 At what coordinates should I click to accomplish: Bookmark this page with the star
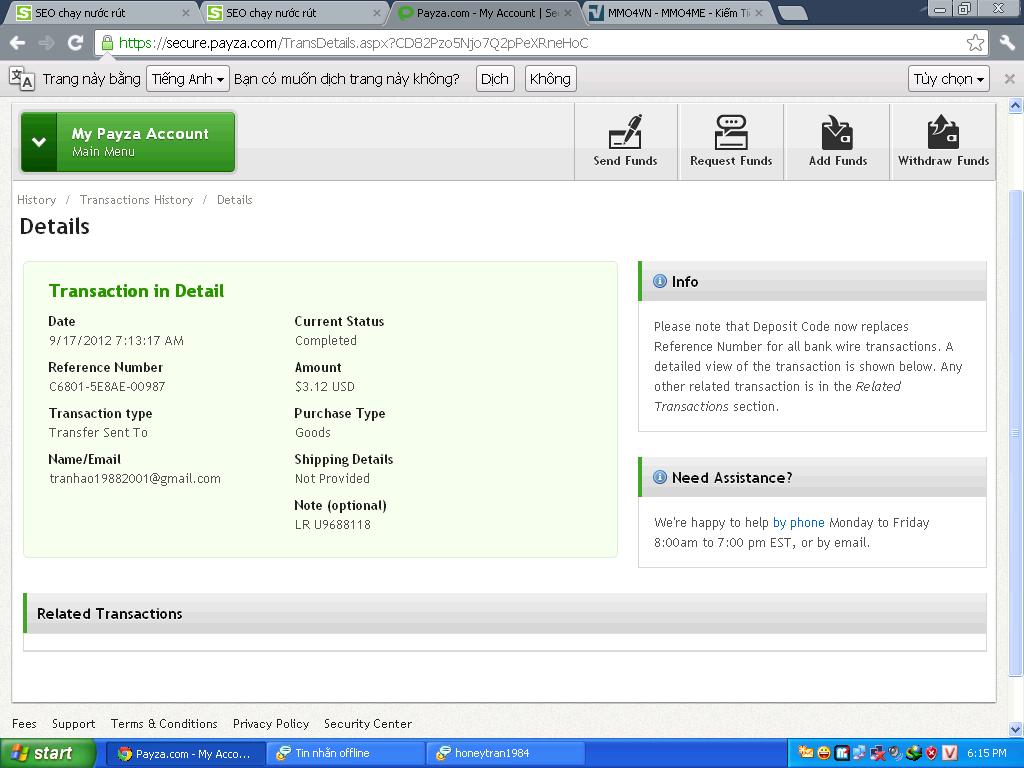tap(975, 43)
